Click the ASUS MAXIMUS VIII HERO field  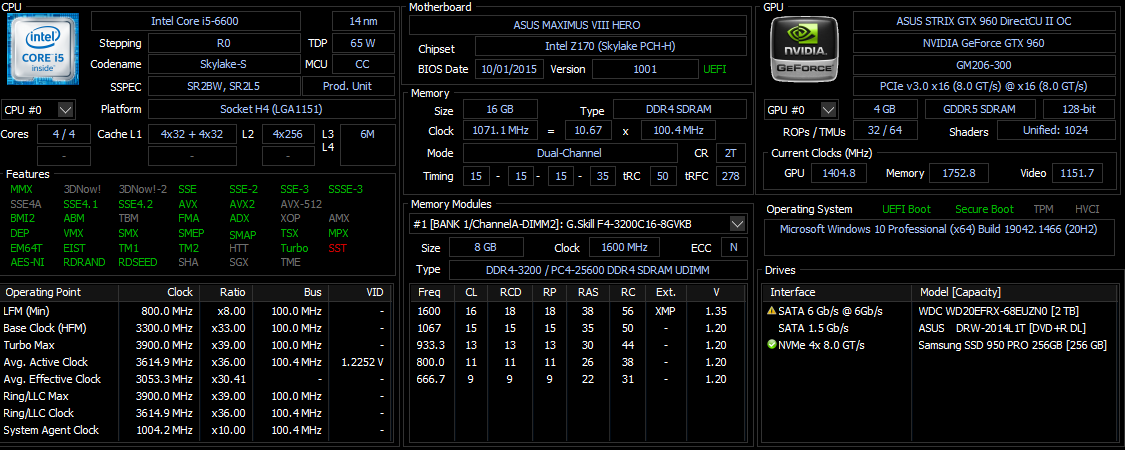(x=578, y=24)
